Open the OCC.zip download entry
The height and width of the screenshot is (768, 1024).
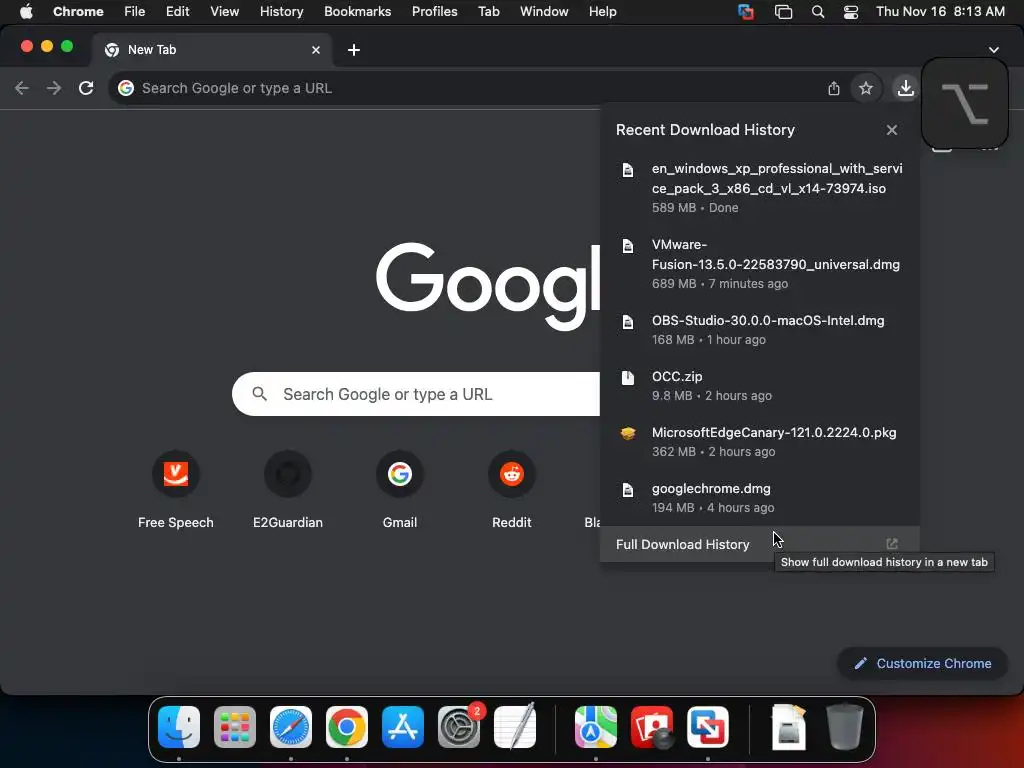760,385
